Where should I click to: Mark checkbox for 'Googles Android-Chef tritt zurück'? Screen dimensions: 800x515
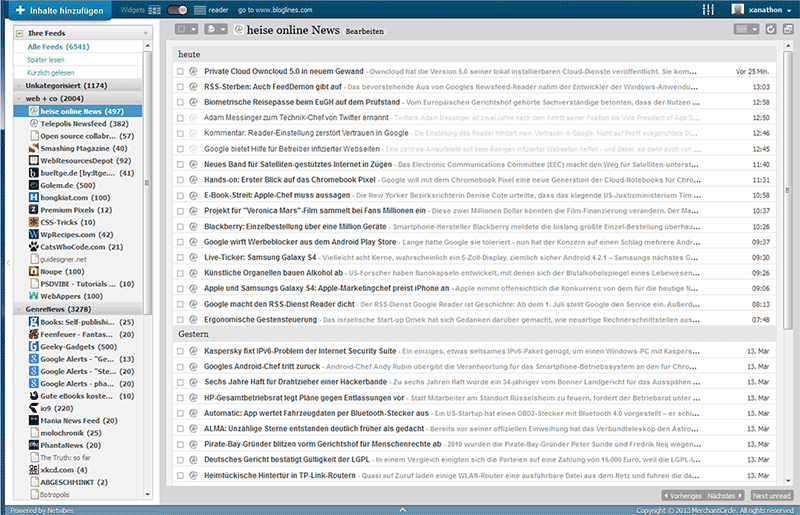(x=180, y=366)
